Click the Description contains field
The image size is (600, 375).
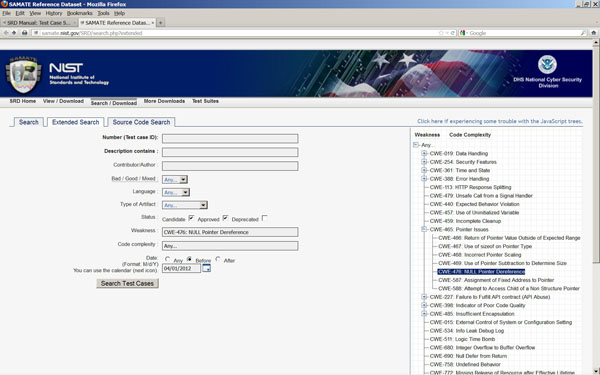click(x=230, y=152)
